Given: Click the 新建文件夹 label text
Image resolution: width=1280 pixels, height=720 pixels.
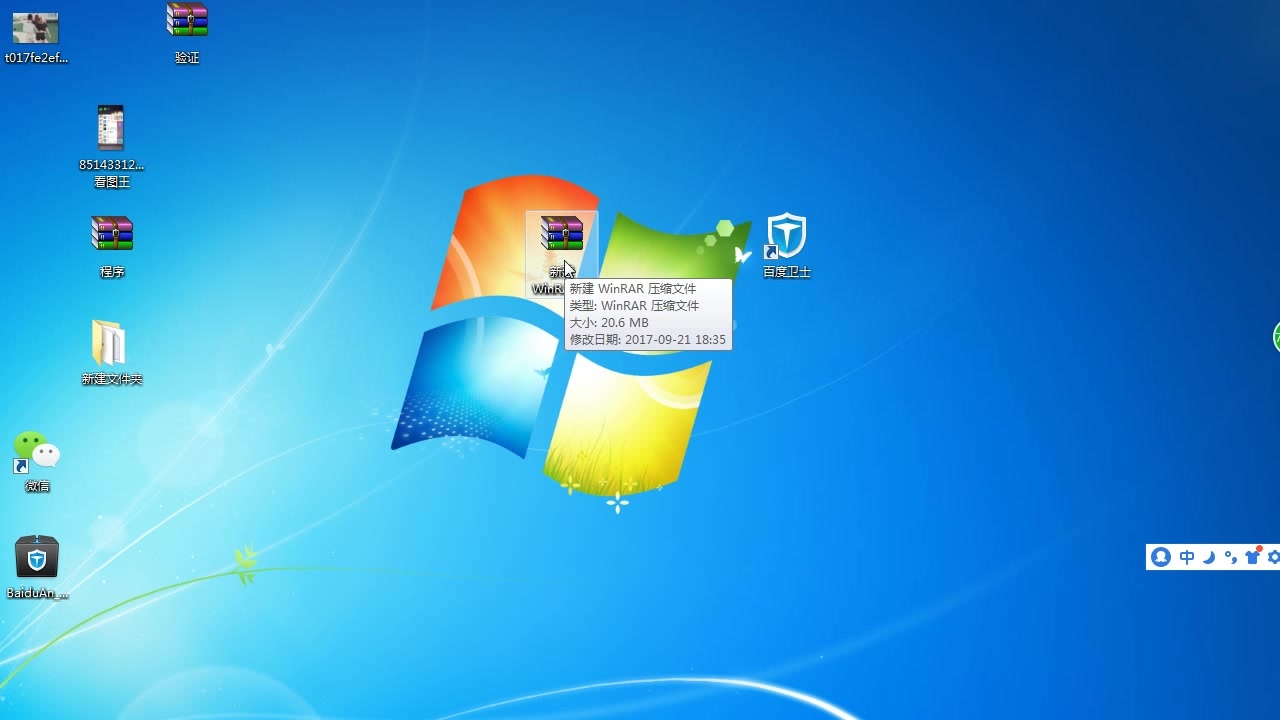Looking at the screenshot, I should pyautogui.click(x=112, y=379).
